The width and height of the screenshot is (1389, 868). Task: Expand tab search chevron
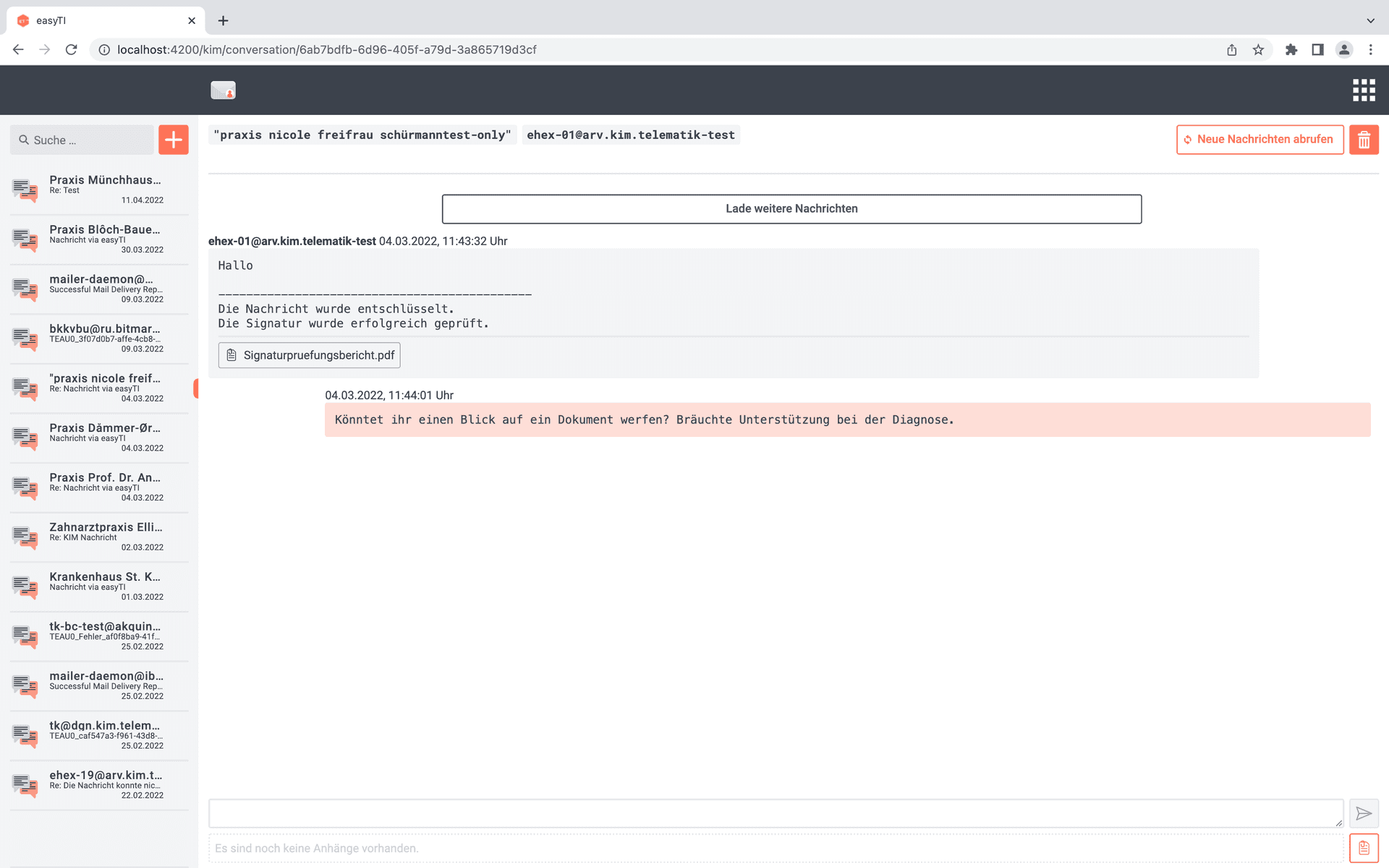(1370, 20)
